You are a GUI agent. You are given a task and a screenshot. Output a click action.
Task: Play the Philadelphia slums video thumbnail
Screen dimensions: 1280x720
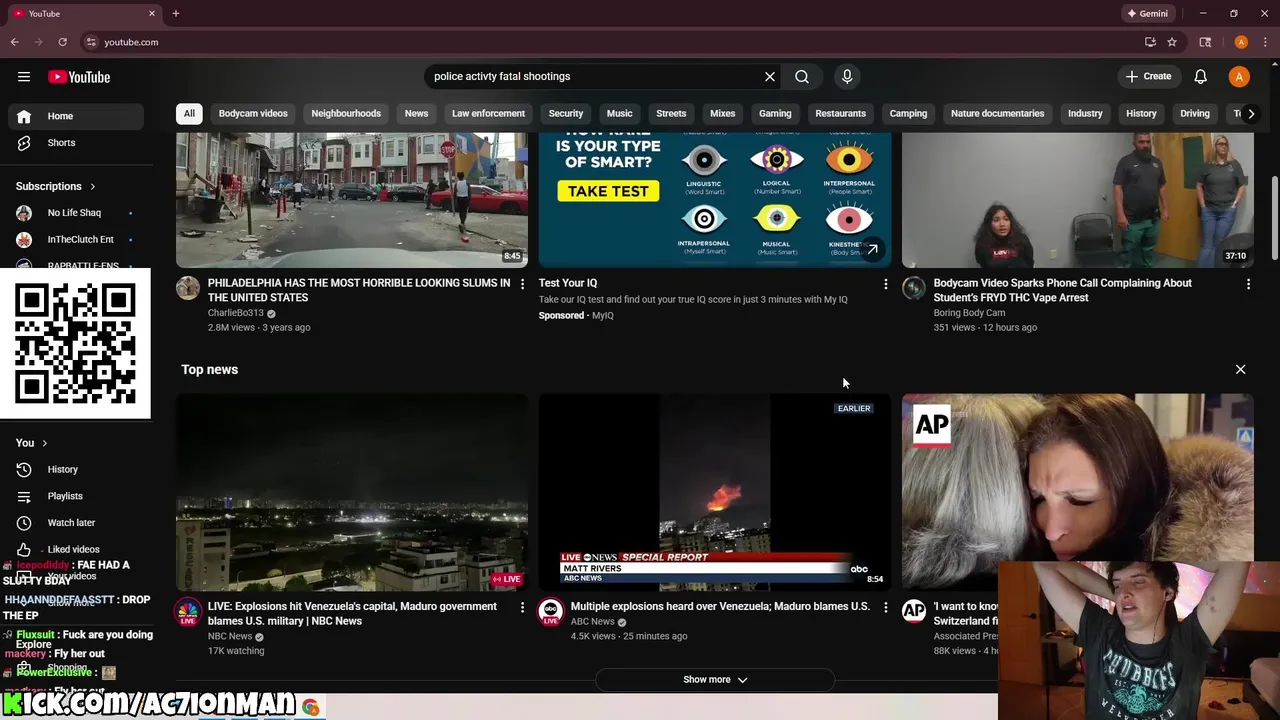tap(352, 200)
